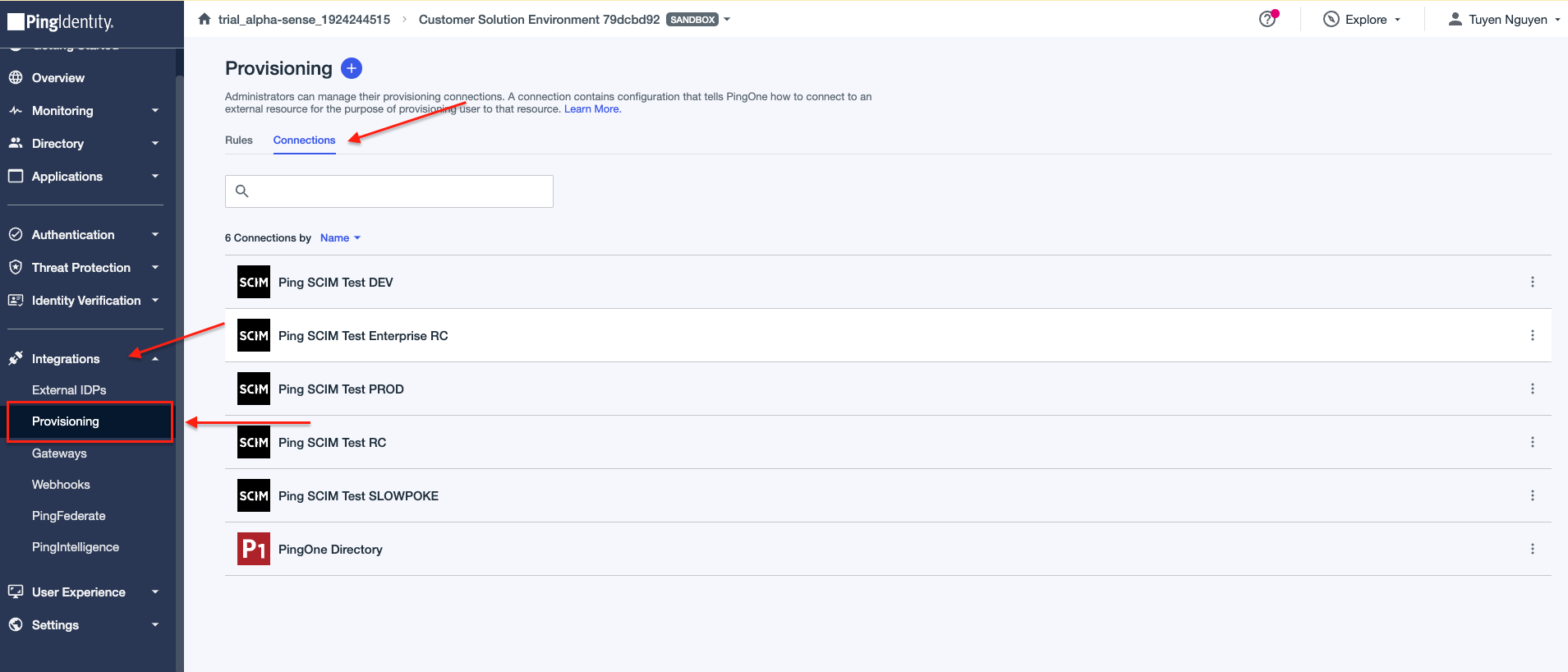Click the Explore compass icon
Viewport: 1568px width, 672px height.
click(1331, 19)
